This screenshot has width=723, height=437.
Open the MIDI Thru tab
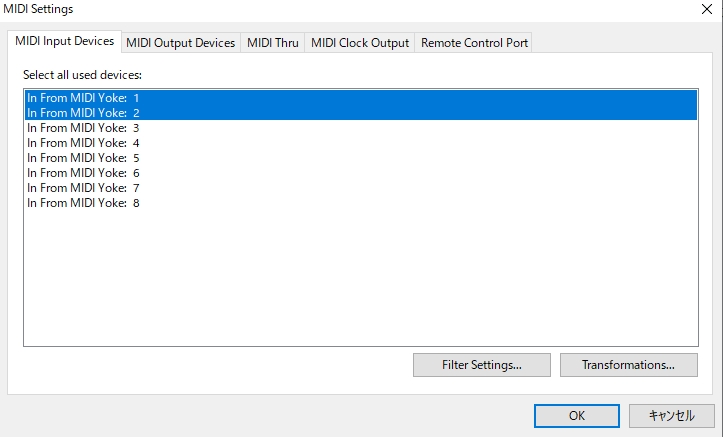[x=273, y=43]
